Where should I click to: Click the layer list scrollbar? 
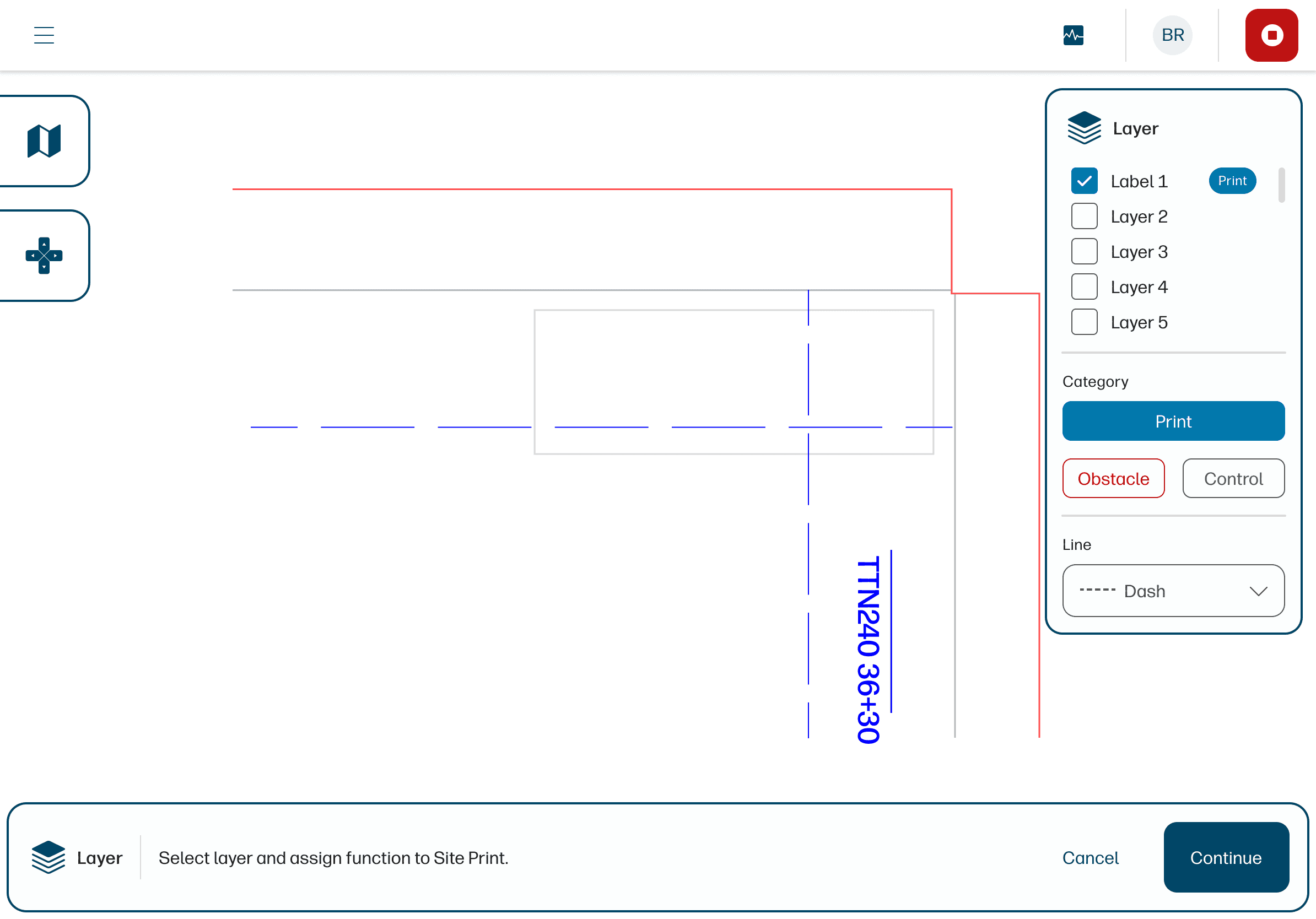(1281, 185)
